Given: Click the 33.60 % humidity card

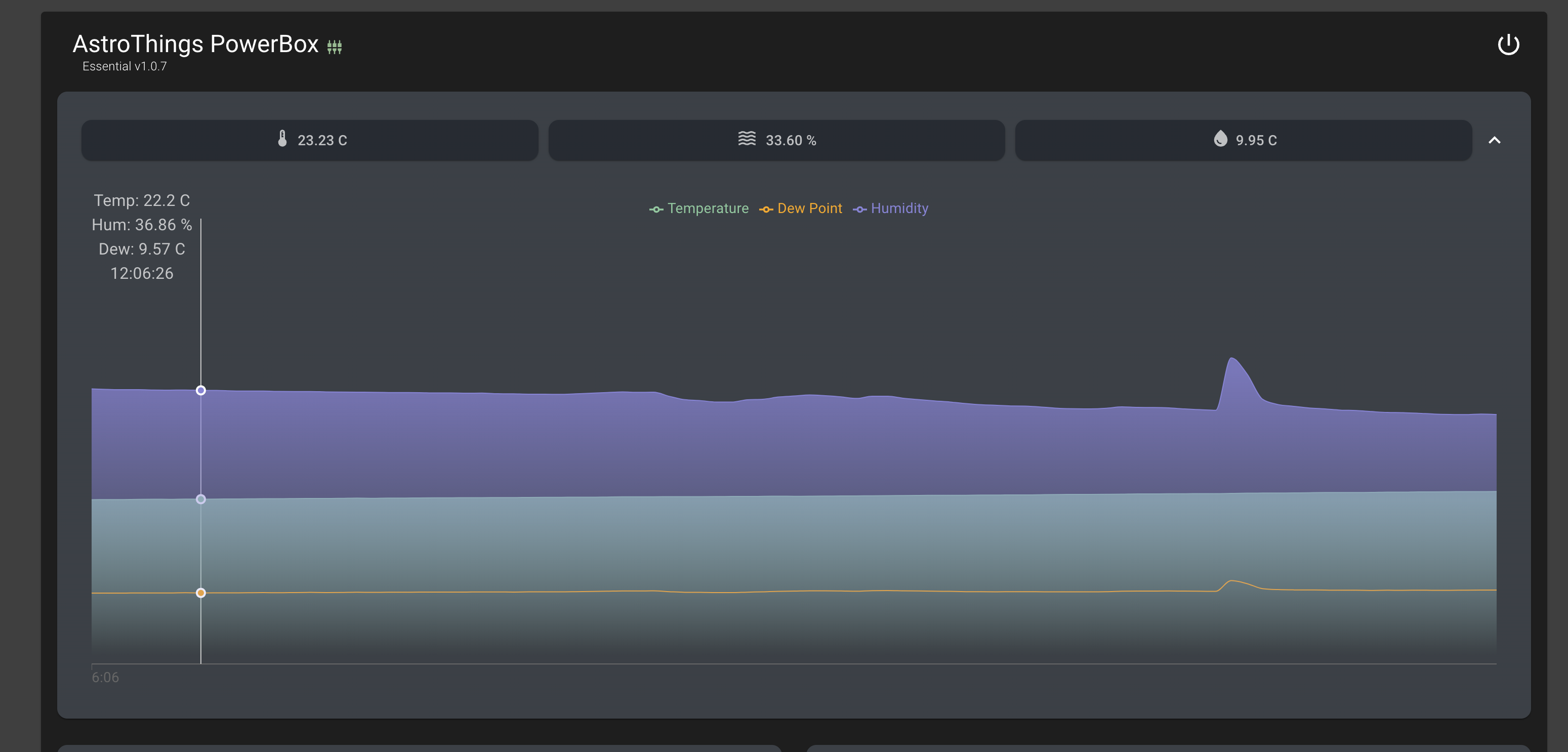Looking at the screenshot, I should pos(776,140).
